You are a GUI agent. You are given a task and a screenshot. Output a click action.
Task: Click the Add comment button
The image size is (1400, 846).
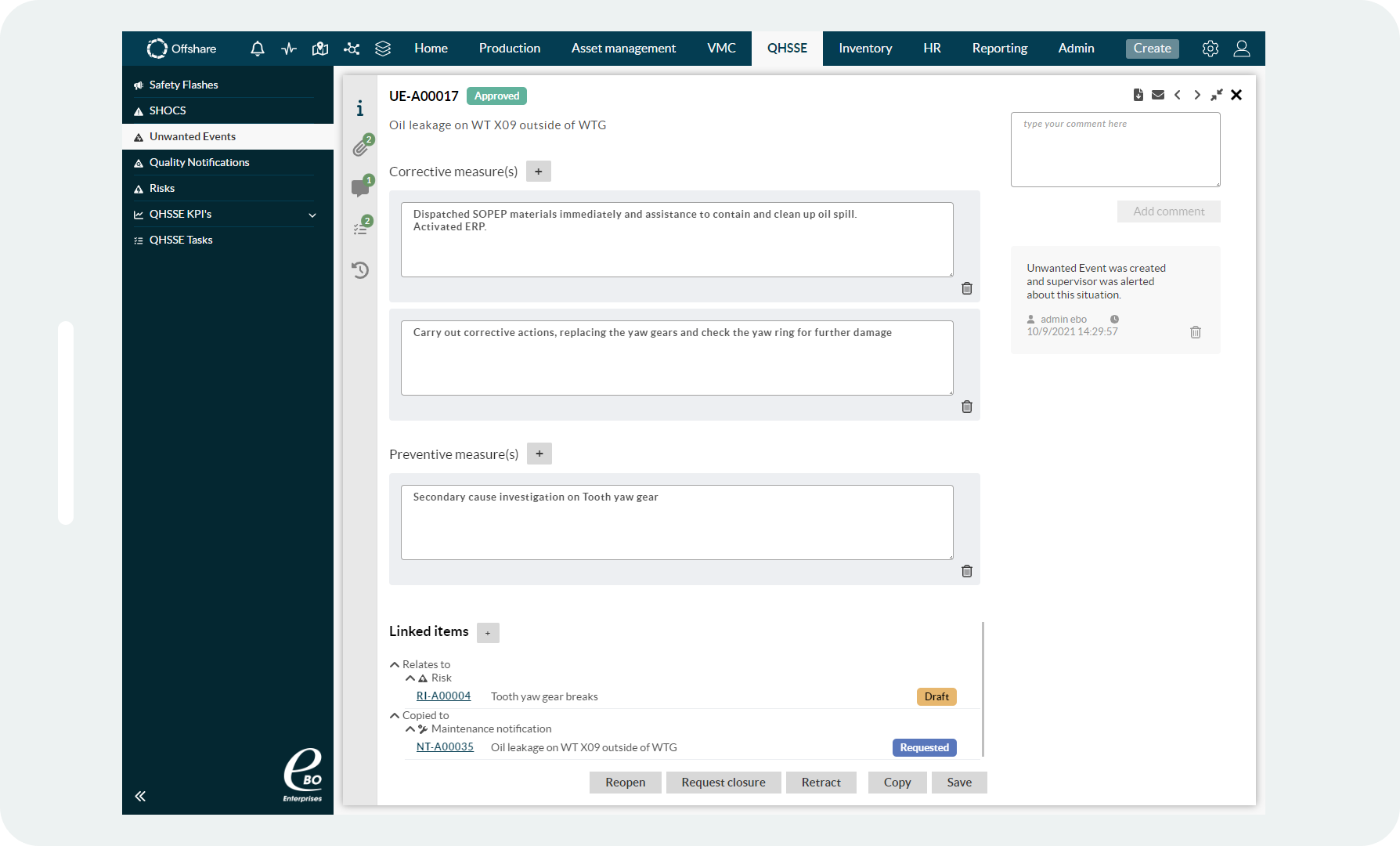pos(1169,211)
